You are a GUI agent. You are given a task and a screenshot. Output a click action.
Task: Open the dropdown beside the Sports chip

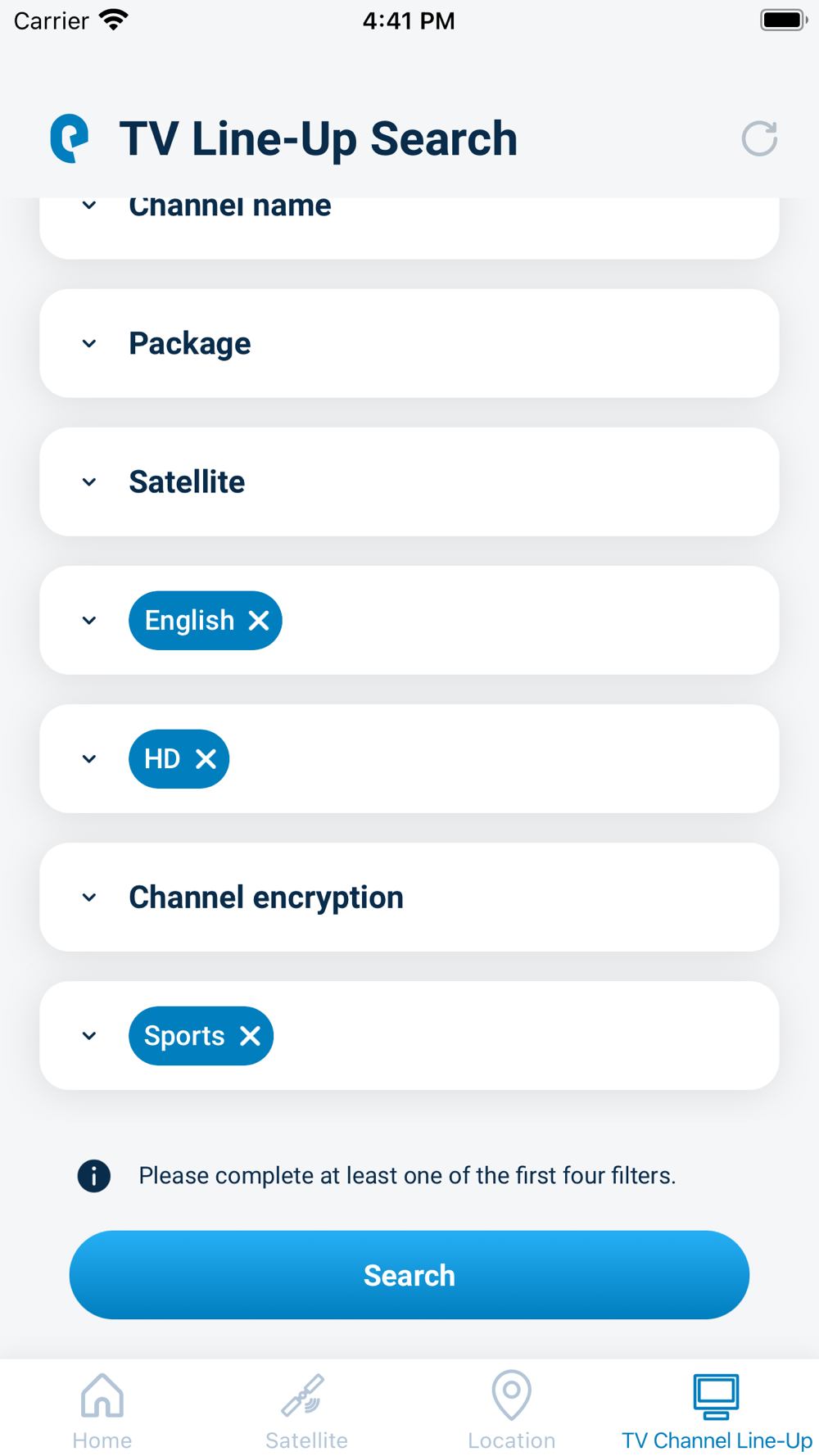[89, 1036]
